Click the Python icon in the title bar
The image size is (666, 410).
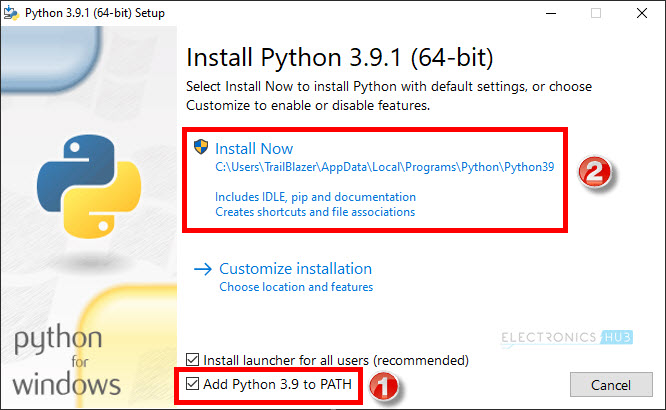pyautogui.click(x=13, y=14)
